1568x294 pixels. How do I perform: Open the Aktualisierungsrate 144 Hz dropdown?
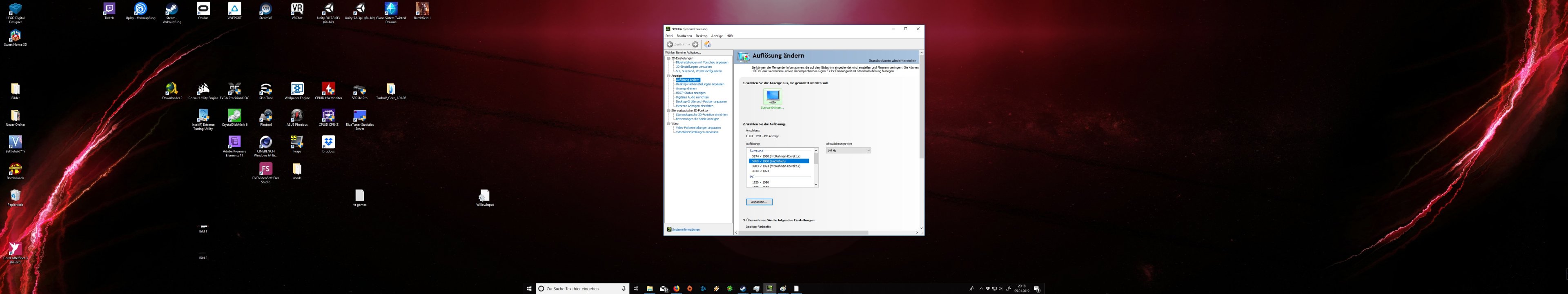pos(848,150)
